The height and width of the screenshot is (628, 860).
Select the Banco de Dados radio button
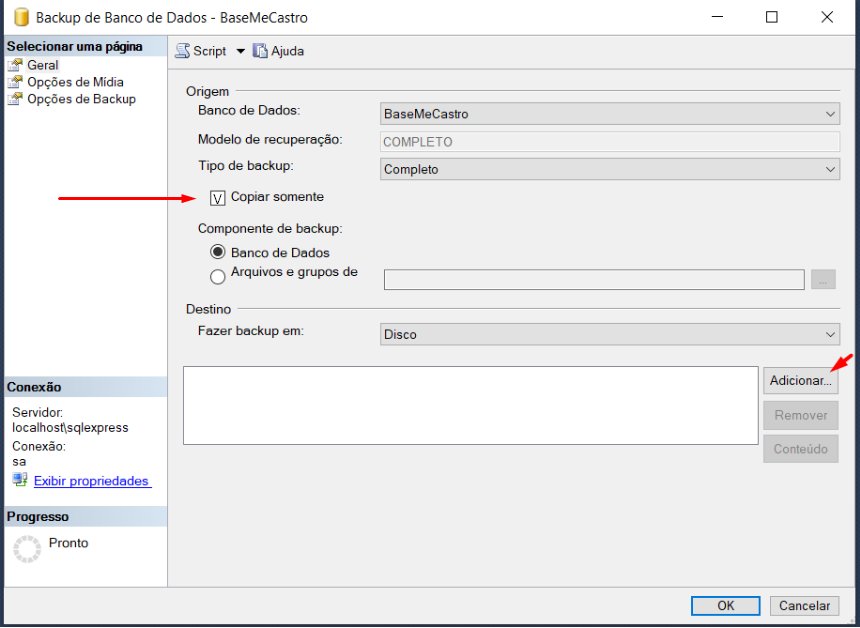click(218, 253)
